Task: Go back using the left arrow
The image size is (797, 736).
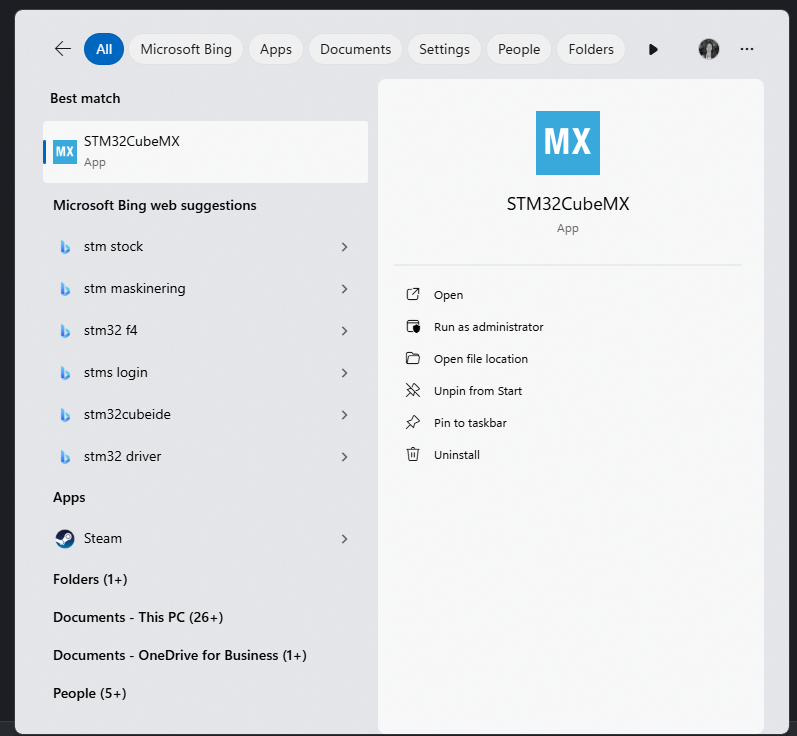Action: tap(63, 49)
